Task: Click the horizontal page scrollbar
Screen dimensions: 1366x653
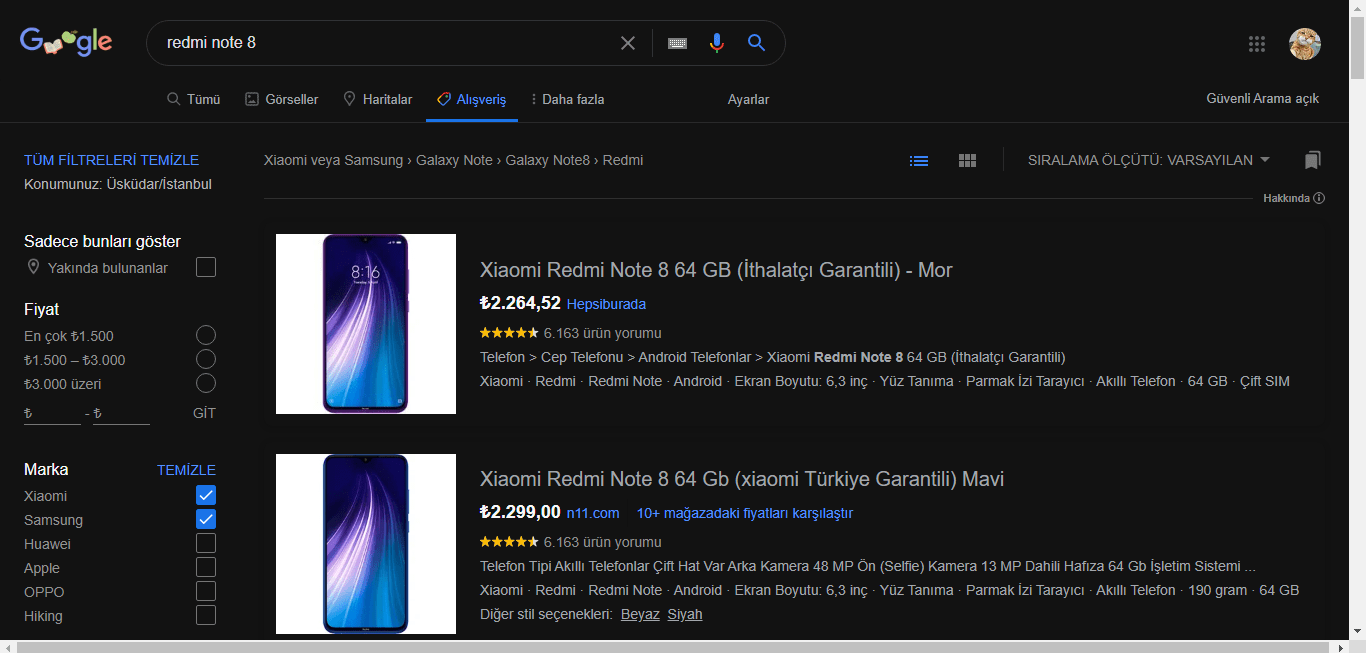Action: pos(675,647)
